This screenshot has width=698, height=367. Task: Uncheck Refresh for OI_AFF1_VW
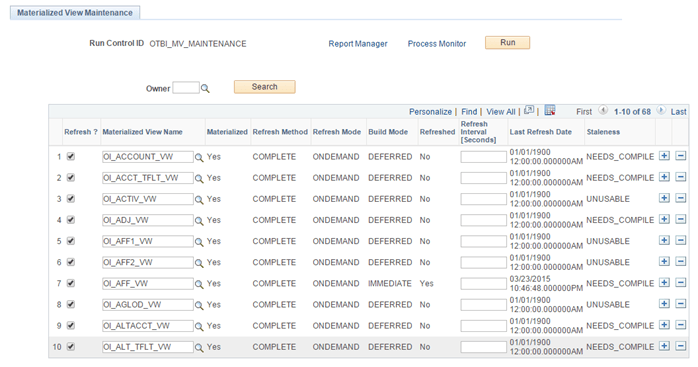tap(71, 241)
